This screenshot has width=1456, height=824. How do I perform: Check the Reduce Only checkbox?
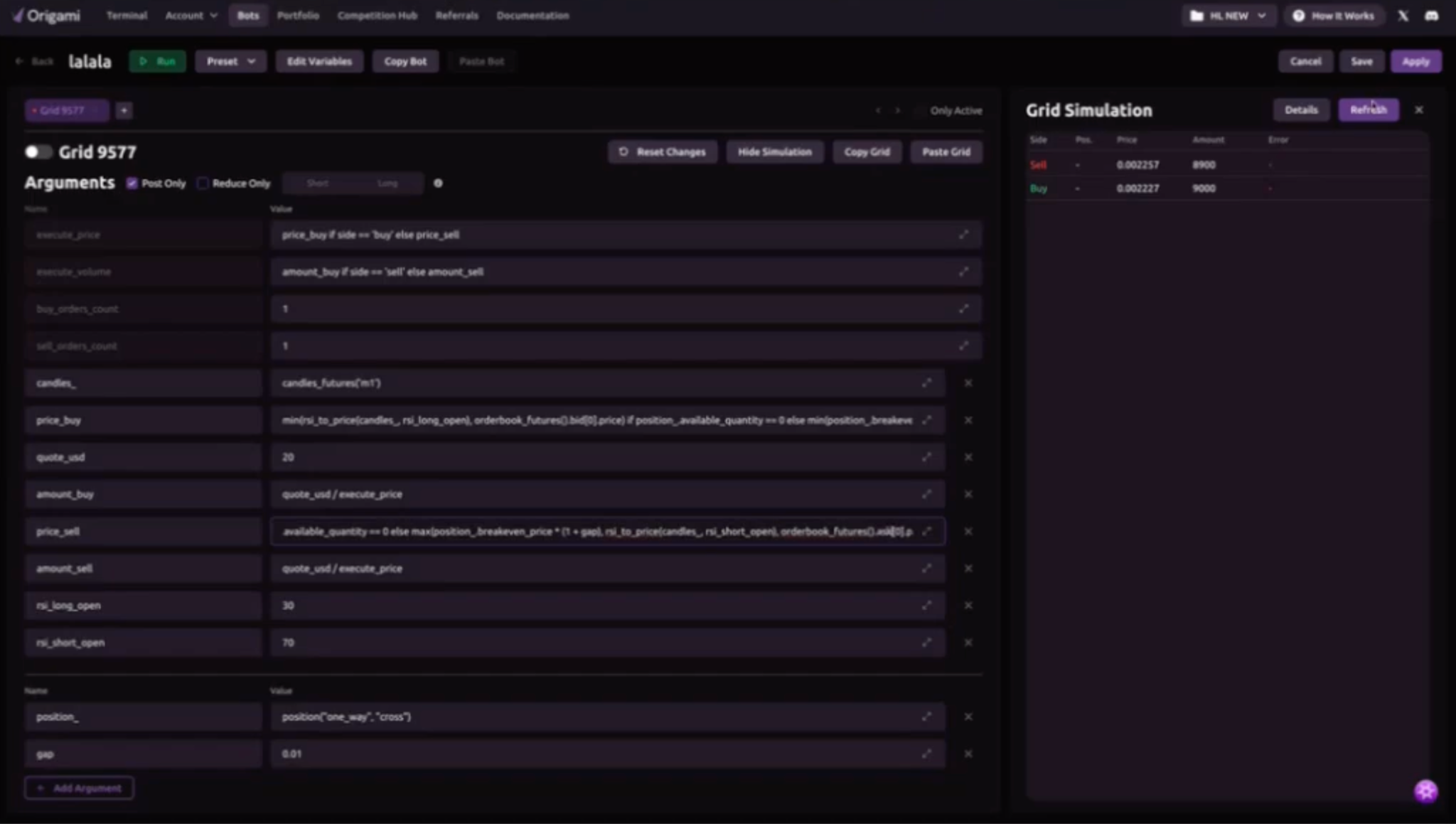[x=203, y=183]
